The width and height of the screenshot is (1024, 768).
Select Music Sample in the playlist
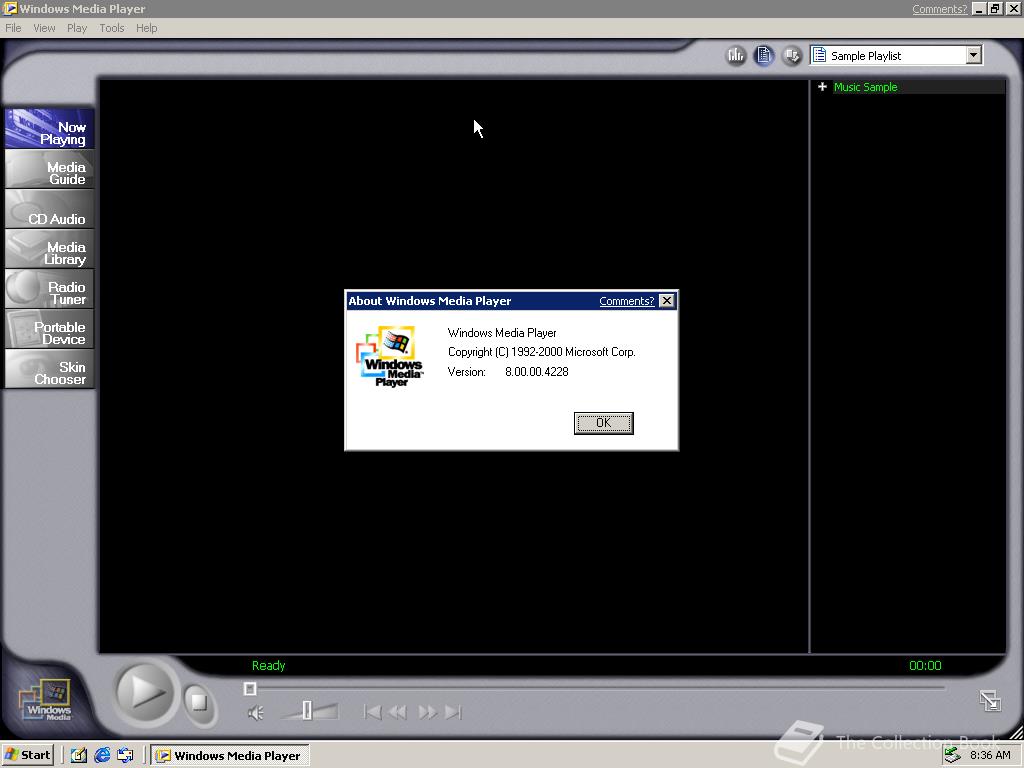pyautogui.click(x=865, y=87)
